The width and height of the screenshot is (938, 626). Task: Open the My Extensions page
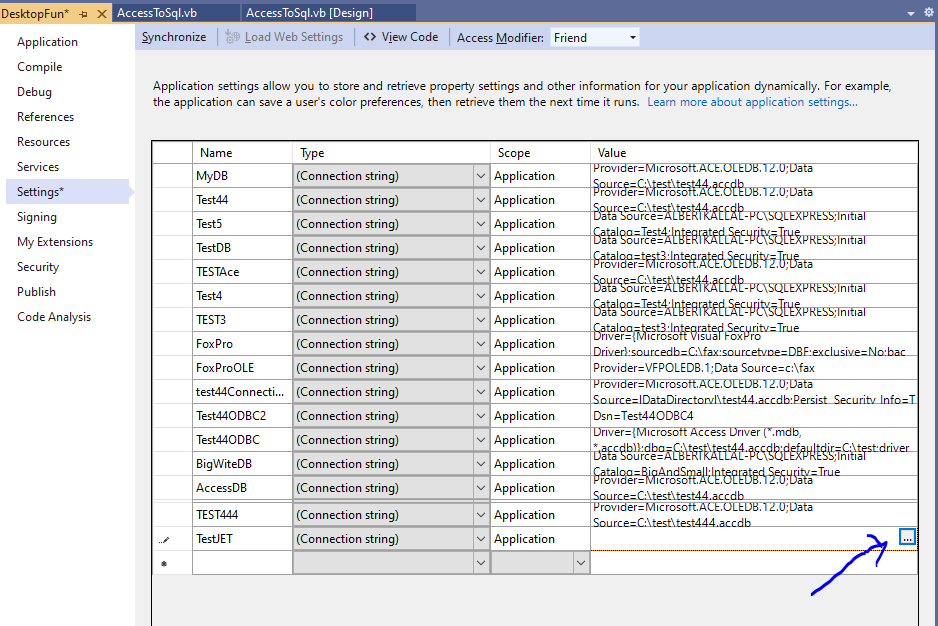pos(55,242)
